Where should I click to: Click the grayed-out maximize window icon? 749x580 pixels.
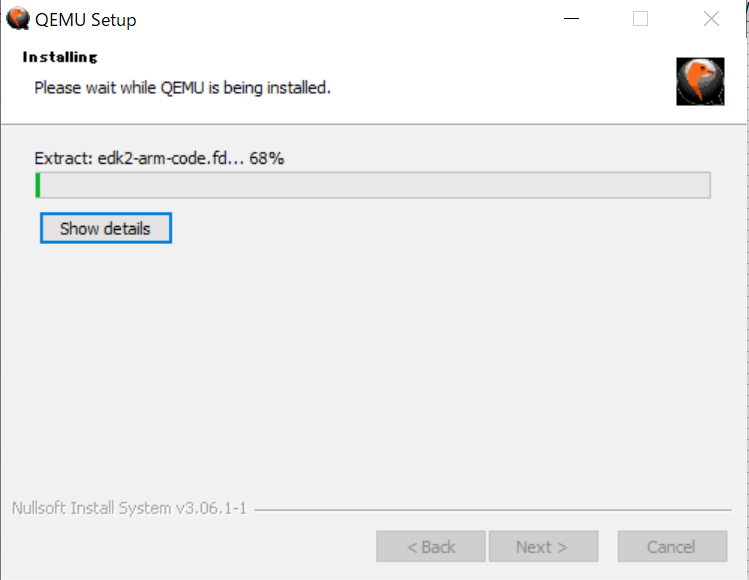pos(640,19)
